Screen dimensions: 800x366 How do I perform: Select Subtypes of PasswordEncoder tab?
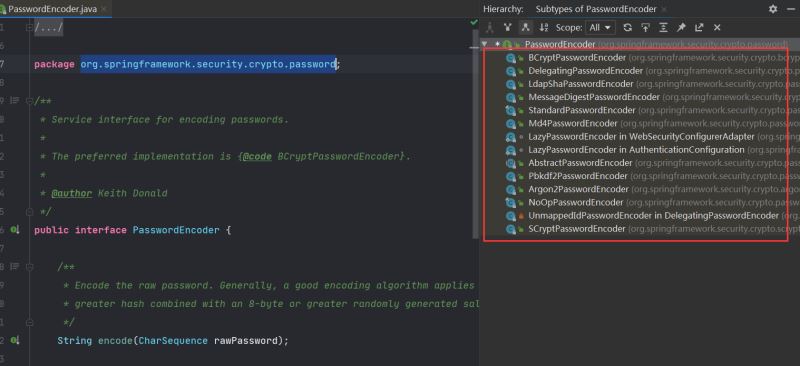pos(596,9)
